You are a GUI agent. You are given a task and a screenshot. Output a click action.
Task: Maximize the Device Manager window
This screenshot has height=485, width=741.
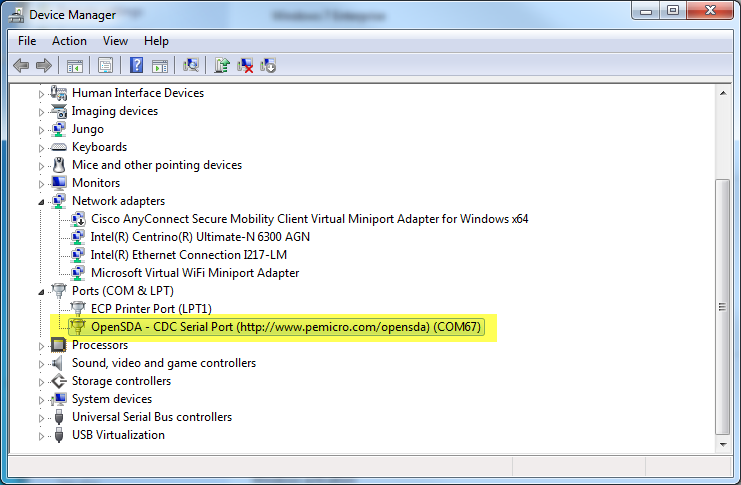pos(673,11)
